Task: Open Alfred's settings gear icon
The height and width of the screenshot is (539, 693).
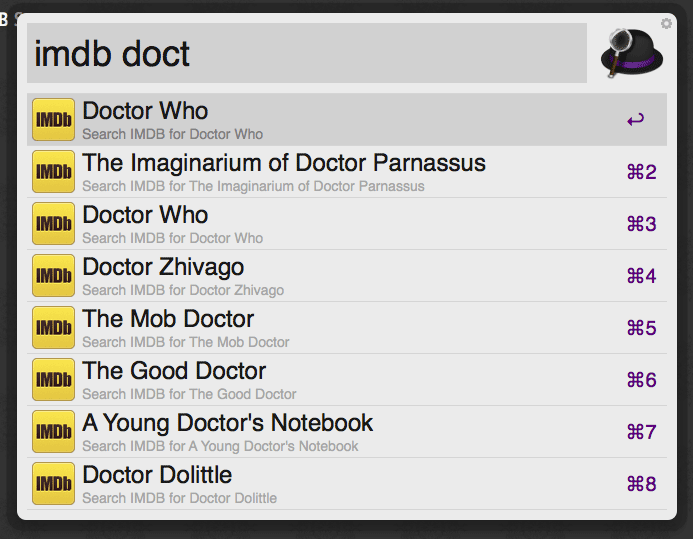Action: (x=666, y=23)
